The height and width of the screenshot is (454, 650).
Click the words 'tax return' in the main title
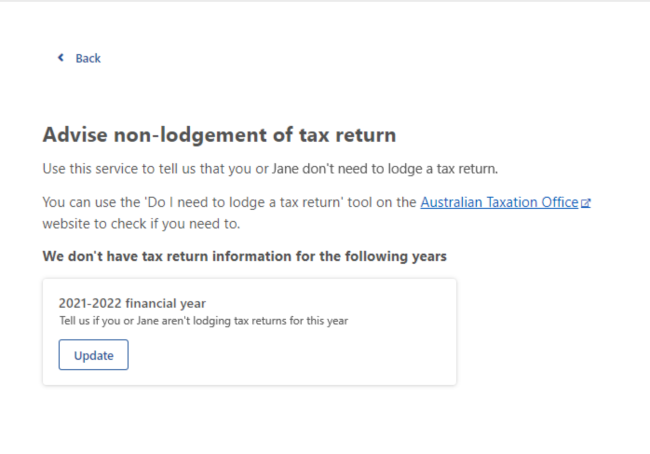[347, 135]
